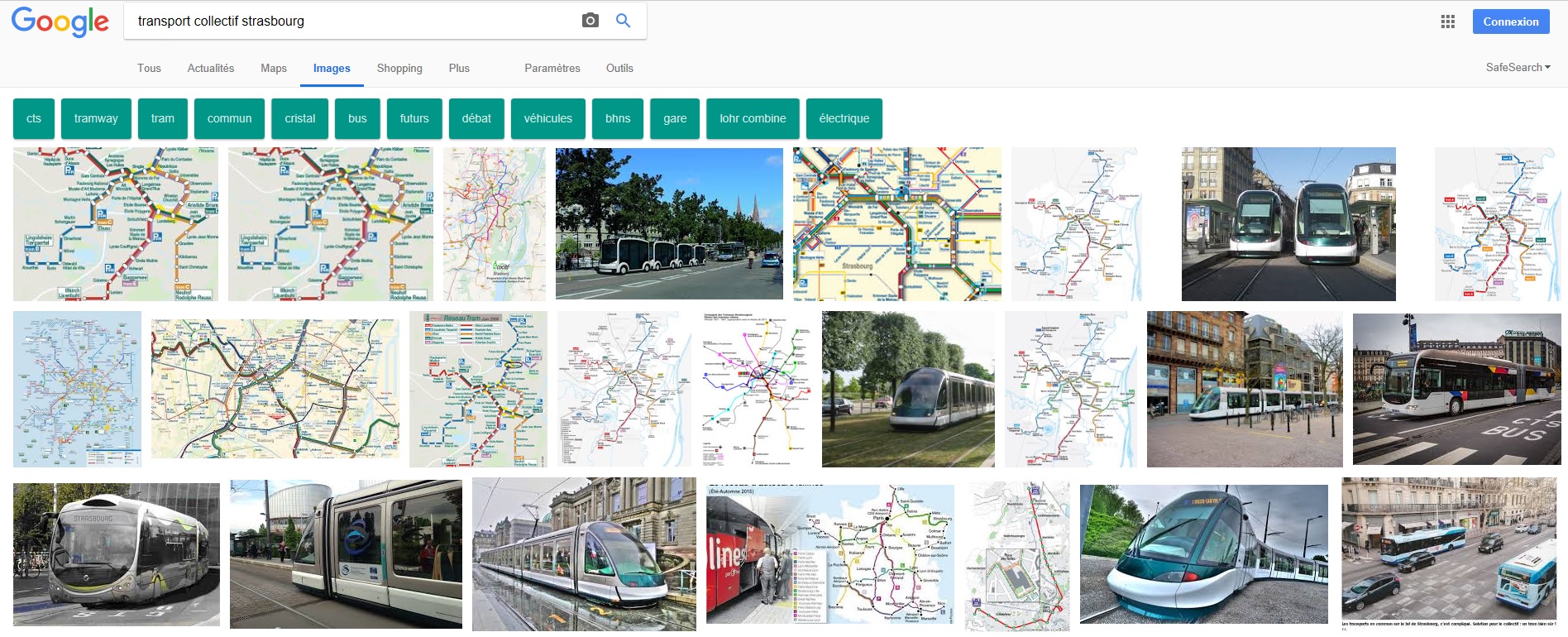Filter results by 'futurs' chip
Screen dimensions: 1568x637
(414, 118)
